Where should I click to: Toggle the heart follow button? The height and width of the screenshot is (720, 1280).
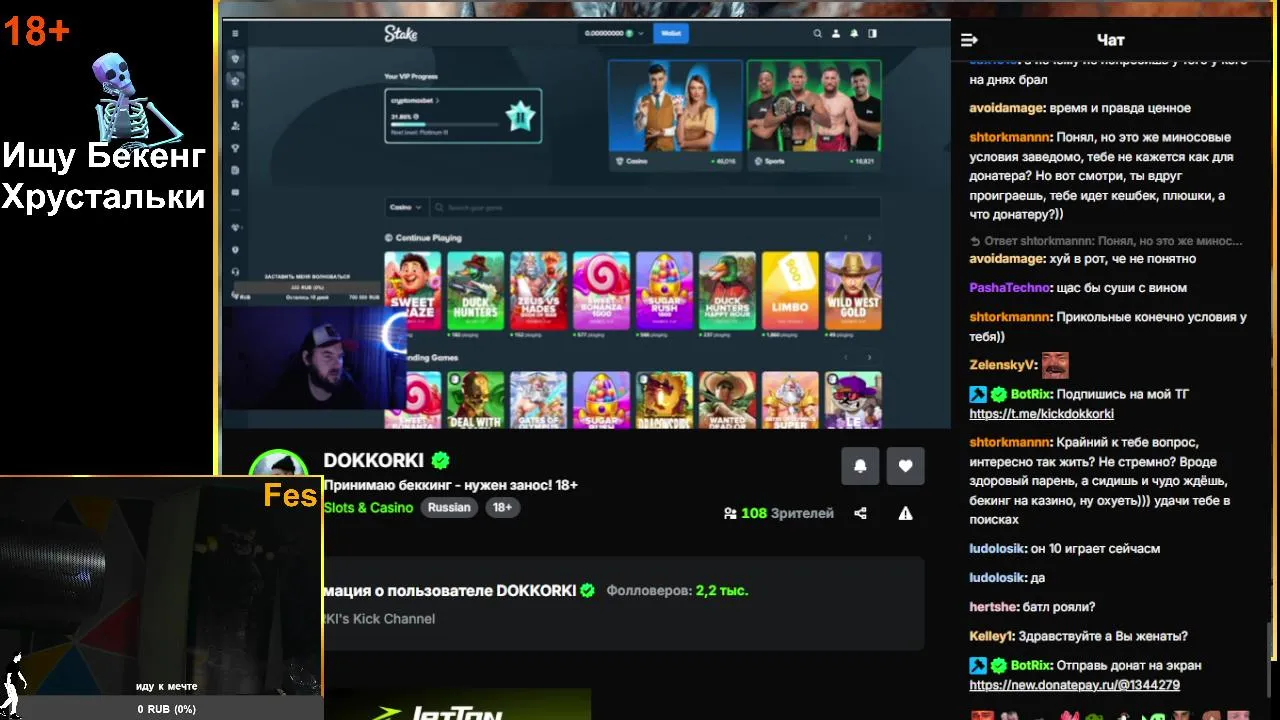coord(905,466)
